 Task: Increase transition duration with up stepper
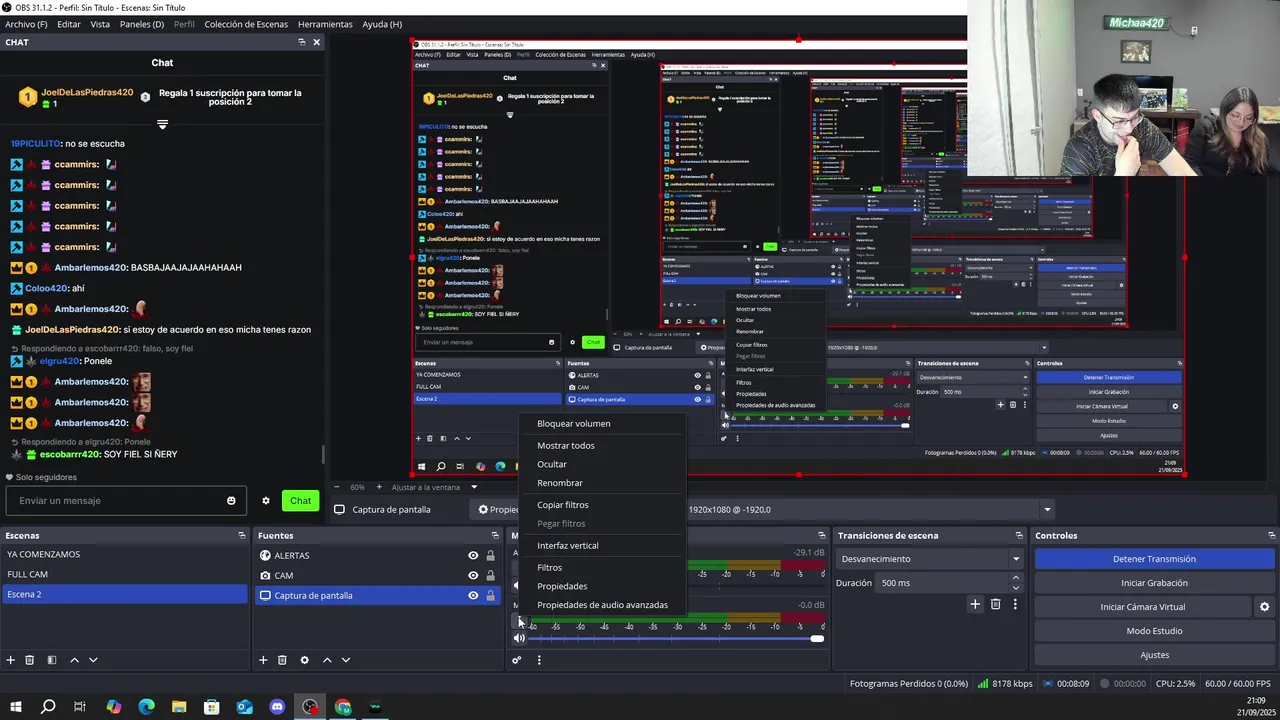pyautogui.click(x=1016, y=578)
